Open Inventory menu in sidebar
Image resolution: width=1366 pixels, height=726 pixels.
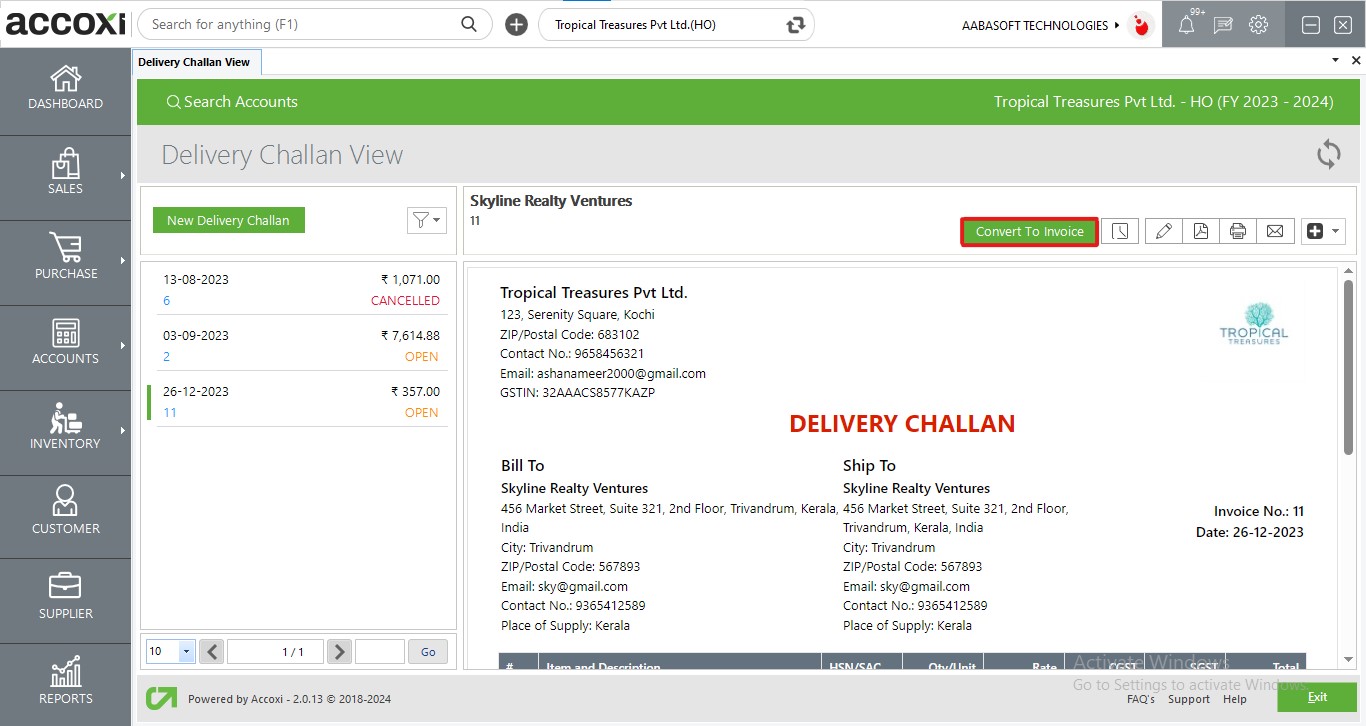point(66,428)
